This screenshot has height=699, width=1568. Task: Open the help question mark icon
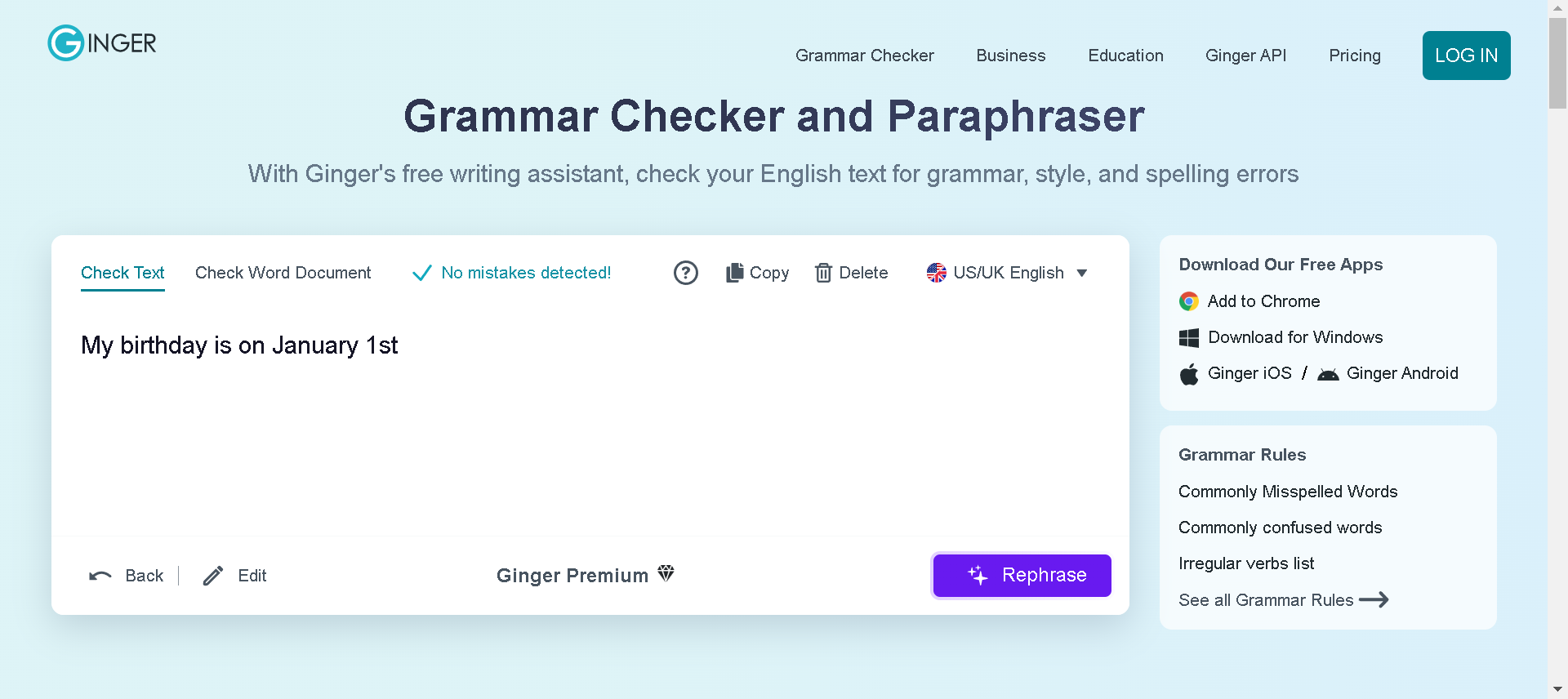(x=686, y=273)
